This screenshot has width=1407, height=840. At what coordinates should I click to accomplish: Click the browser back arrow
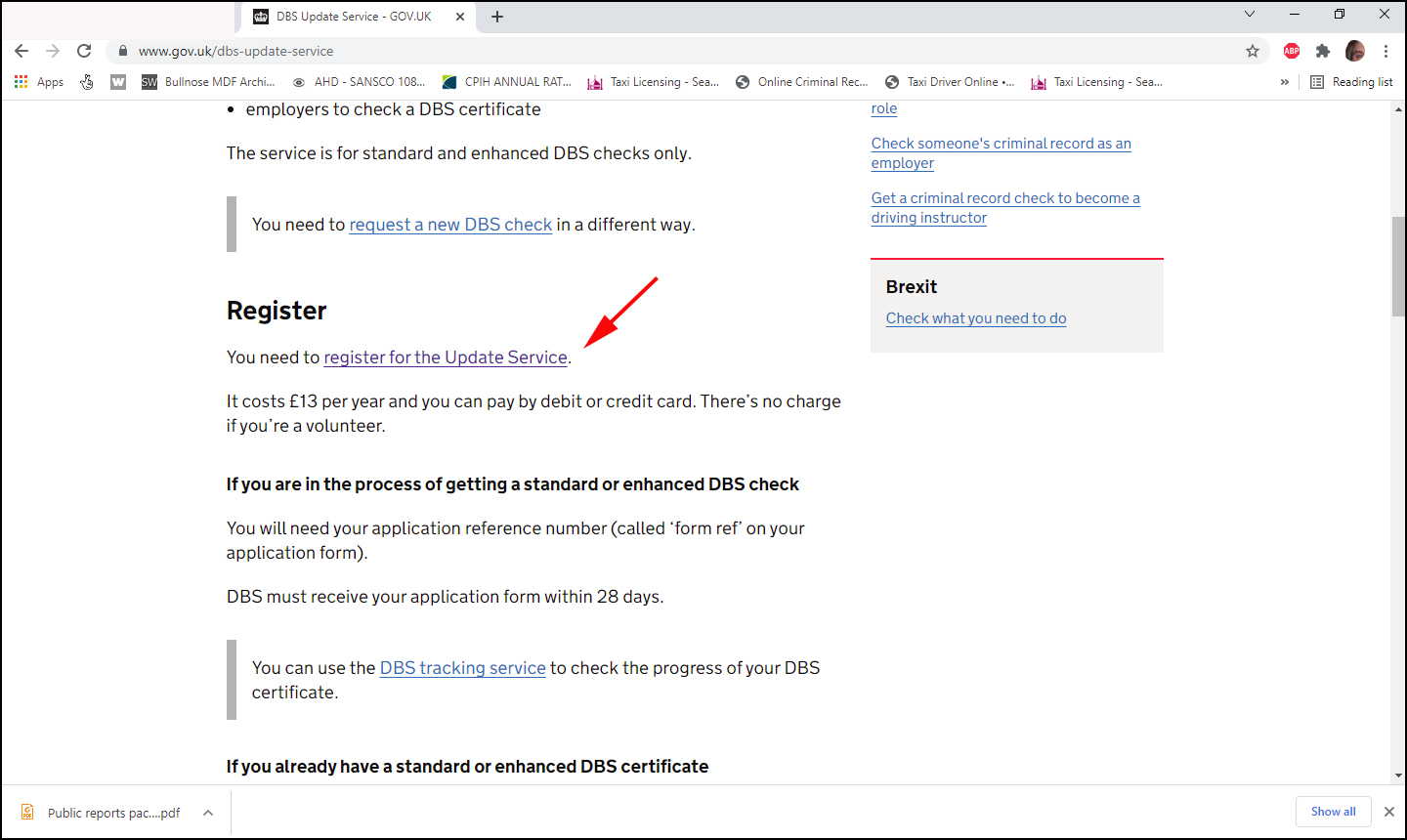click(21, 51)
